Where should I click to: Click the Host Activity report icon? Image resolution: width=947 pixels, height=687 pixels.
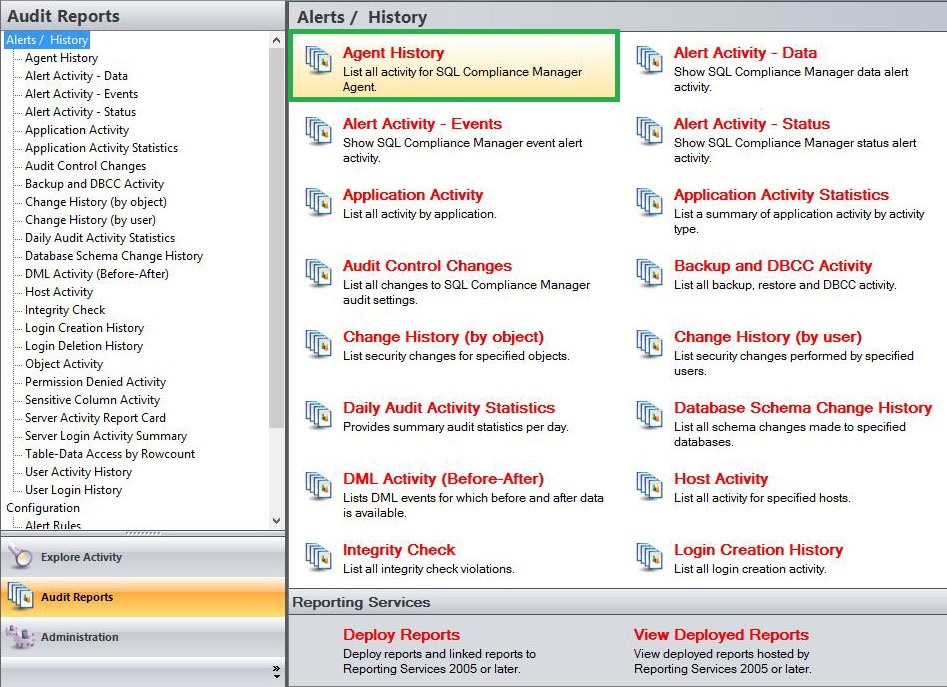pos(649,486)
